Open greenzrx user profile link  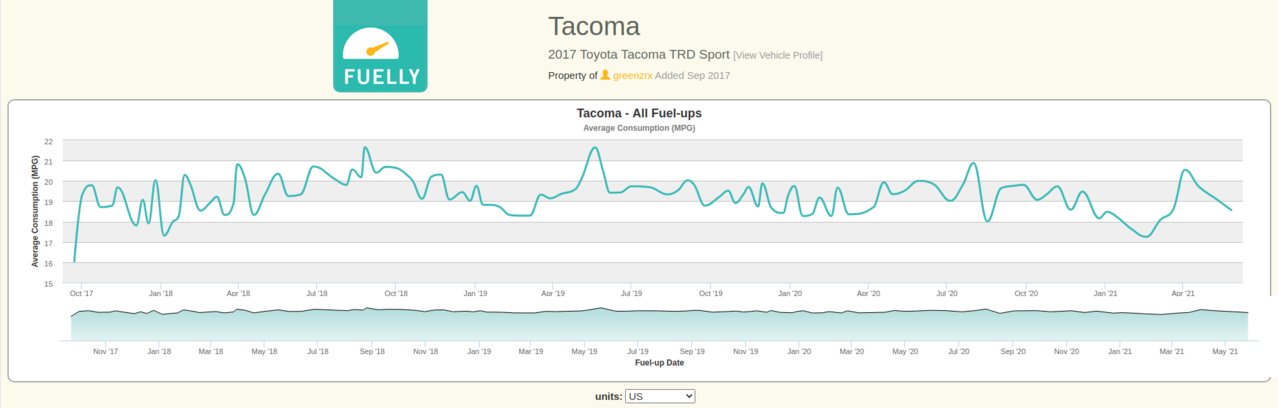pyautogui.click(x=632, y=76)
